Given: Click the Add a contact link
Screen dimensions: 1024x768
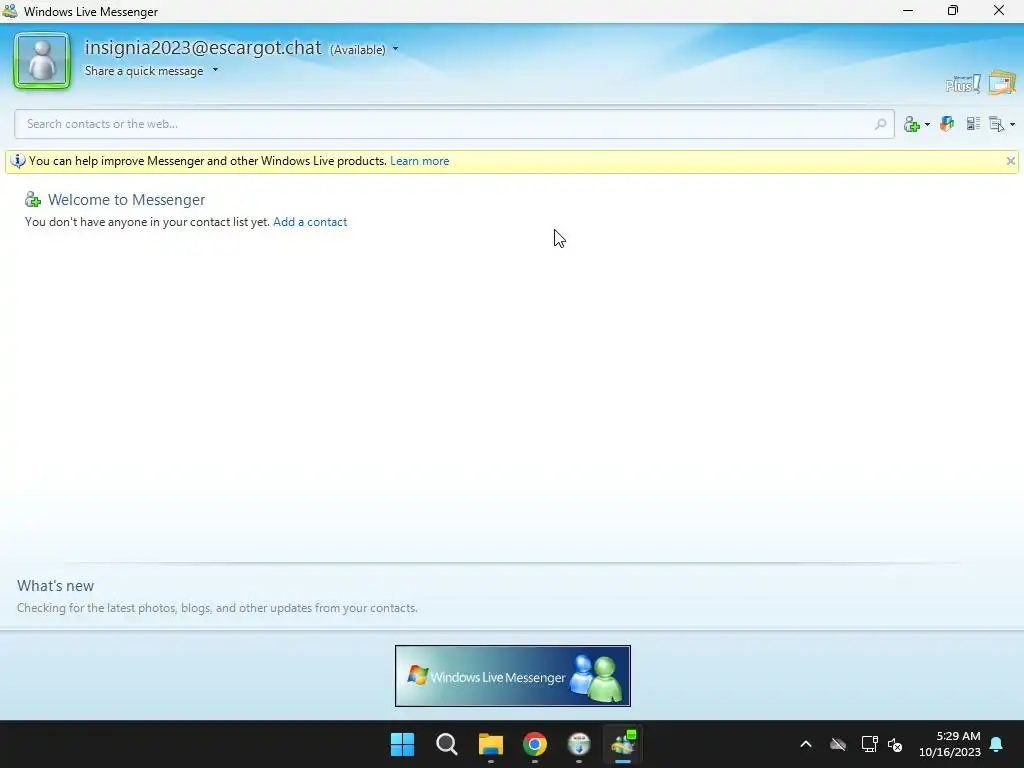Looking at the screenshot, I should [310, 222].
